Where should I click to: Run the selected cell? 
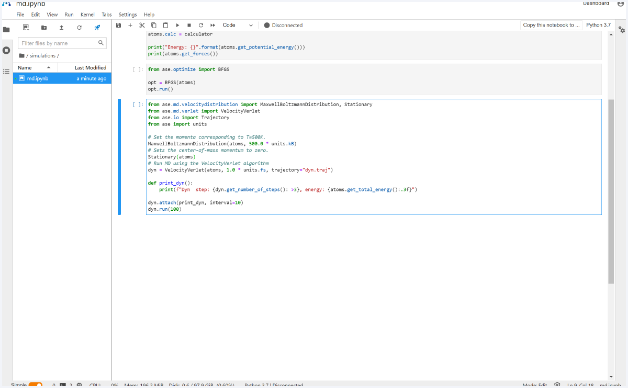tap(177, 25)
